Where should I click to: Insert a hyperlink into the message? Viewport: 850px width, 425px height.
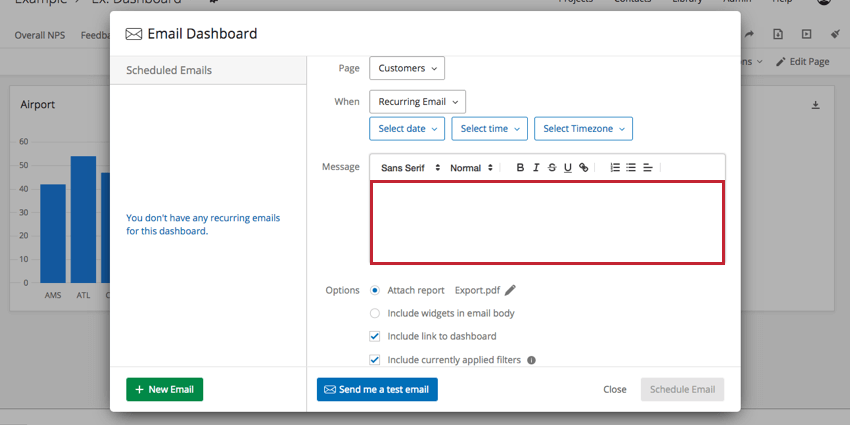click(583, 168)
